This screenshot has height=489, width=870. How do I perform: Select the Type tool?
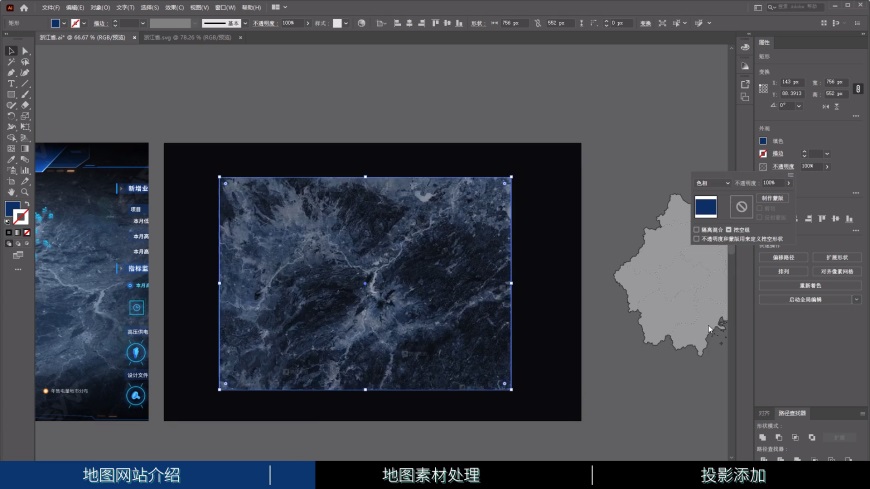11,83
